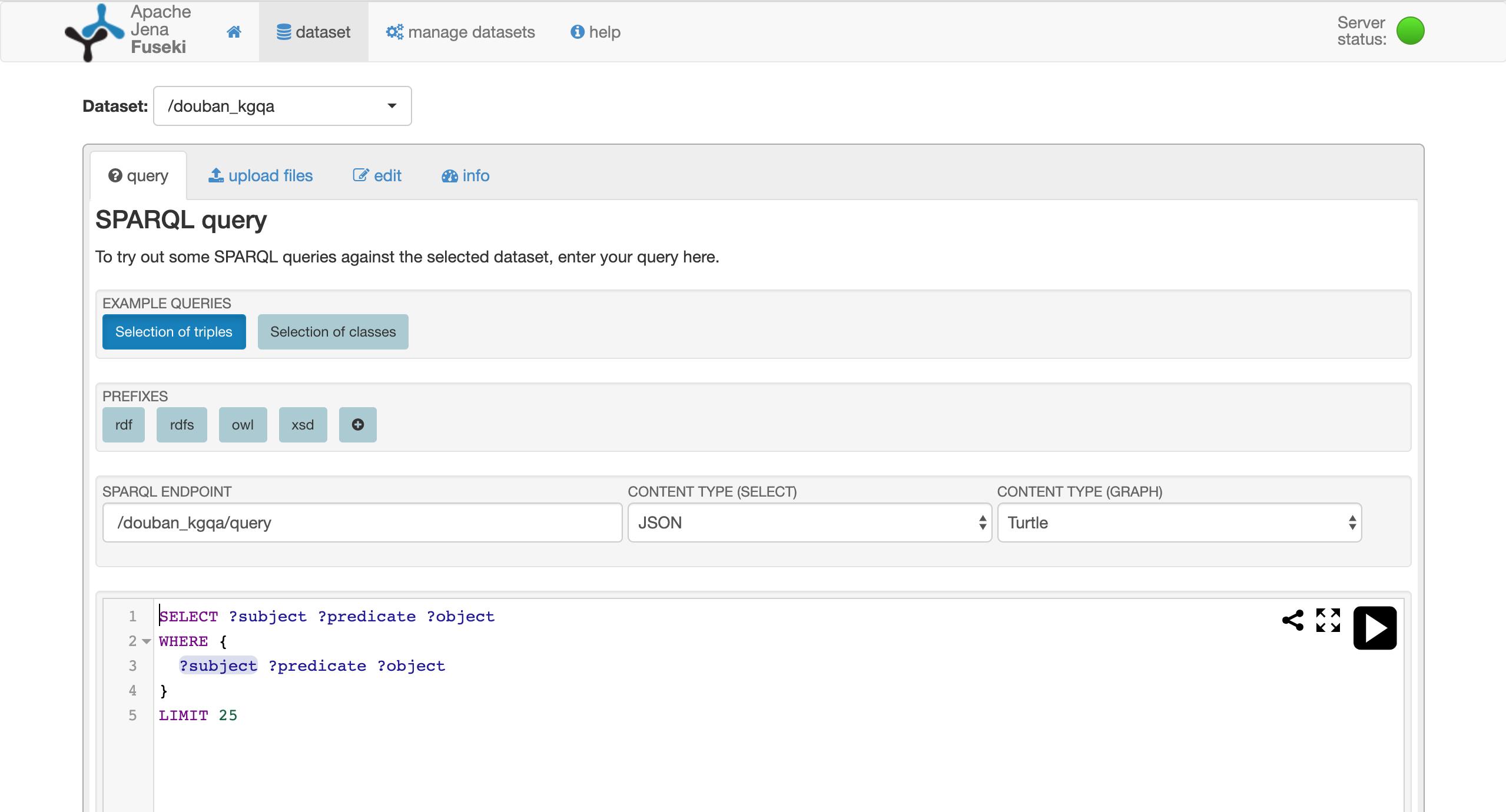Open the Dataset dropdown /douban_kgqa
The width and height of the screenshot is (1506, 812).
point(282,106)
